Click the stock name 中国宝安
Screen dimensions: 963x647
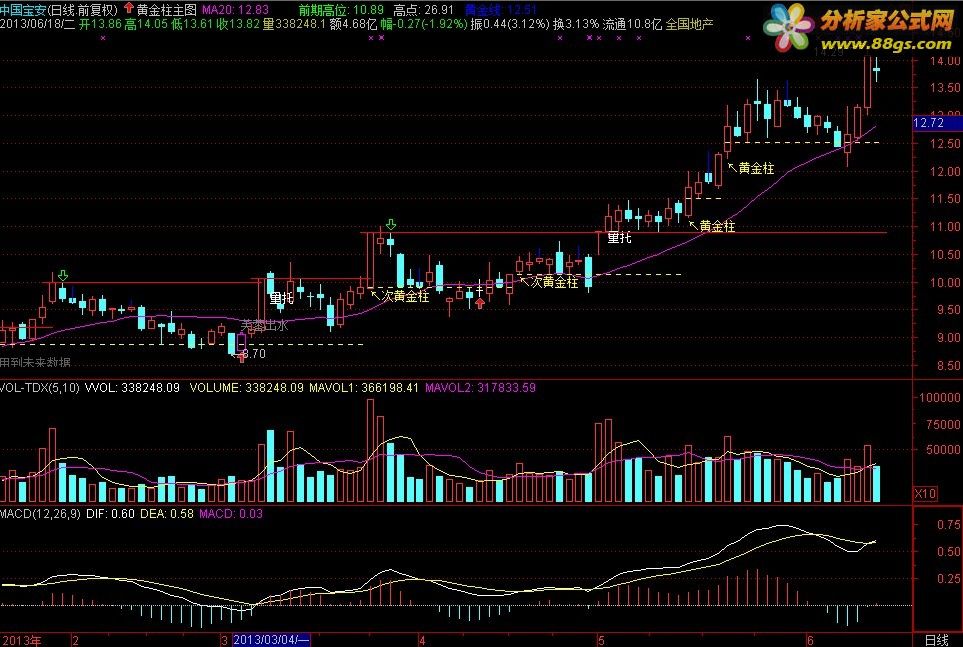(x=23, y=10)
